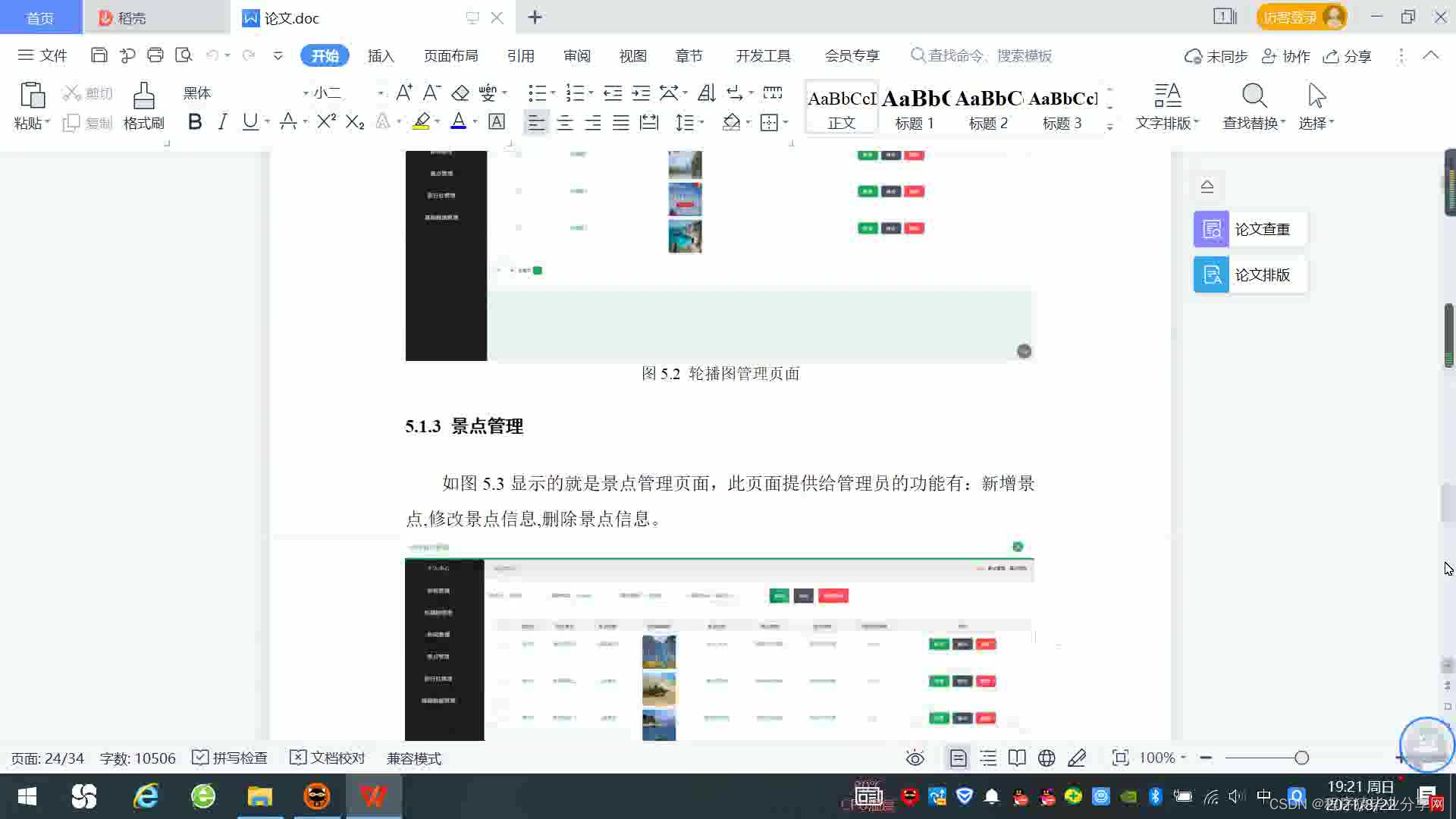This screenshot has height=819, width=1456.
Task: Open the 插入 ribbon tab
Action: (381, 56)
